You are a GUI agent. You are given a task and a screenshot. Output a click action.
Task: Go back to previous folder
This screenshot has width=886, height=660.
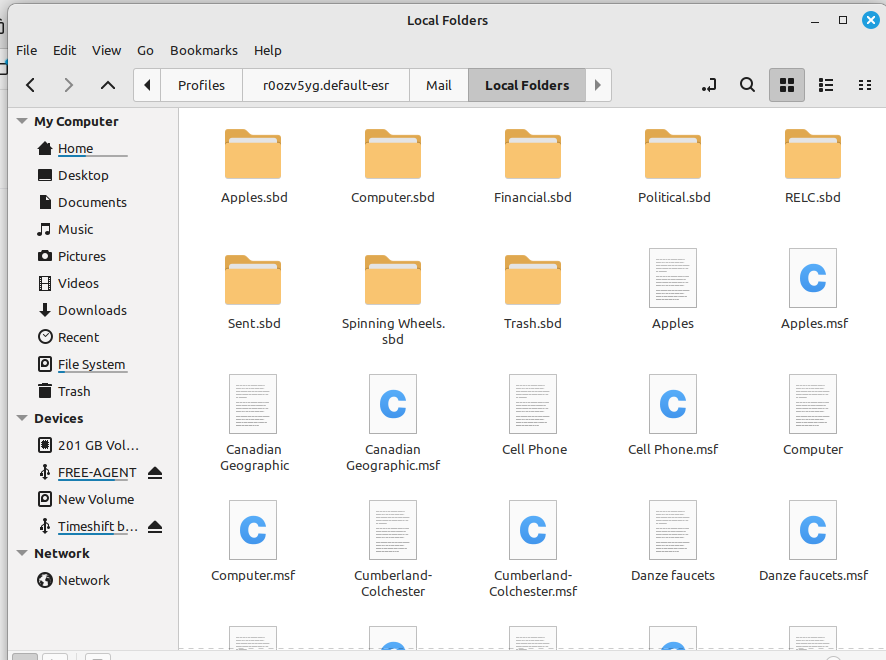[x=31, y=85]
